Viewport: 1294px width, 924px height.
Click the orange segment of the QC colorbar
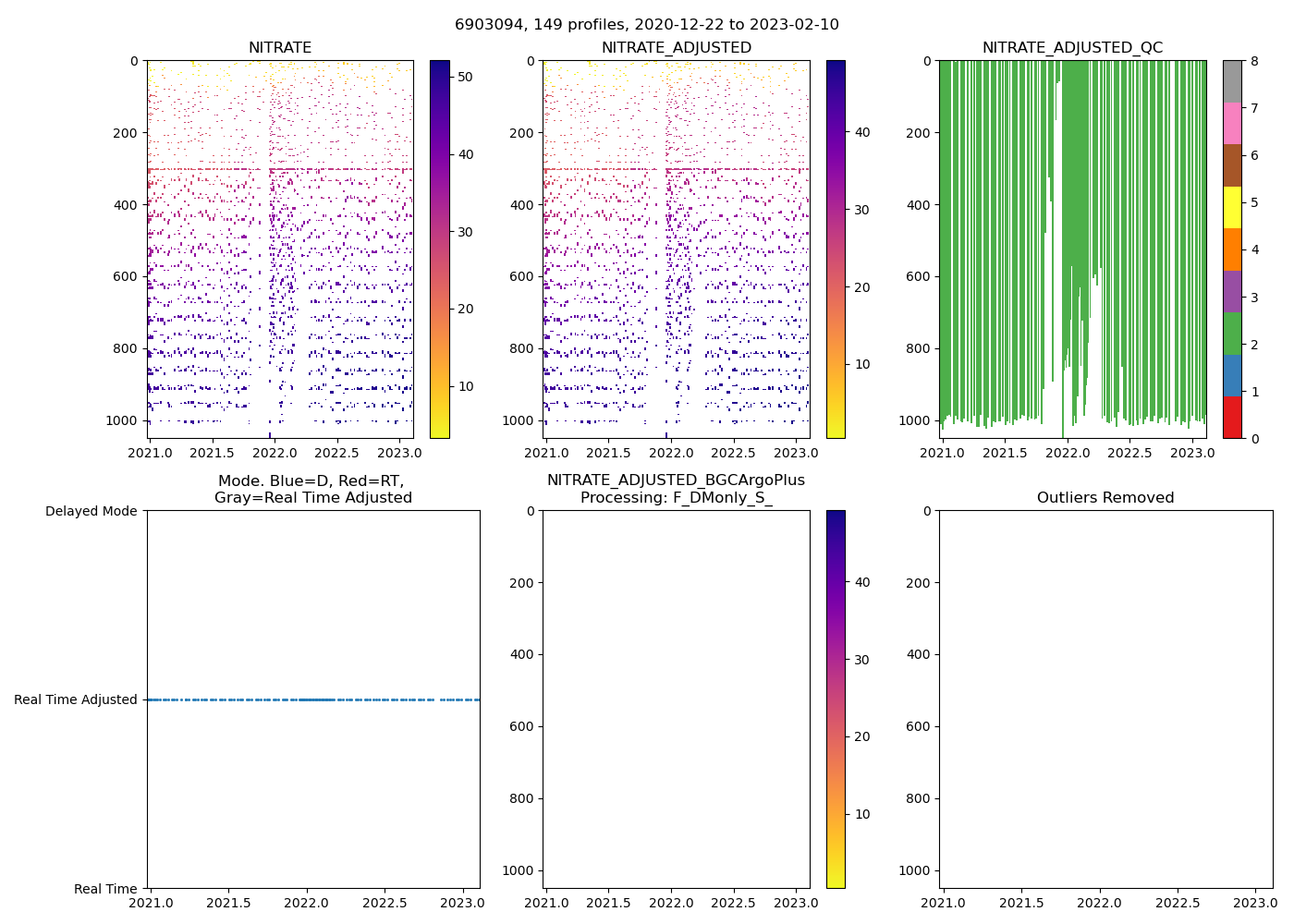pyautogui.click(x=1232, y=249)
